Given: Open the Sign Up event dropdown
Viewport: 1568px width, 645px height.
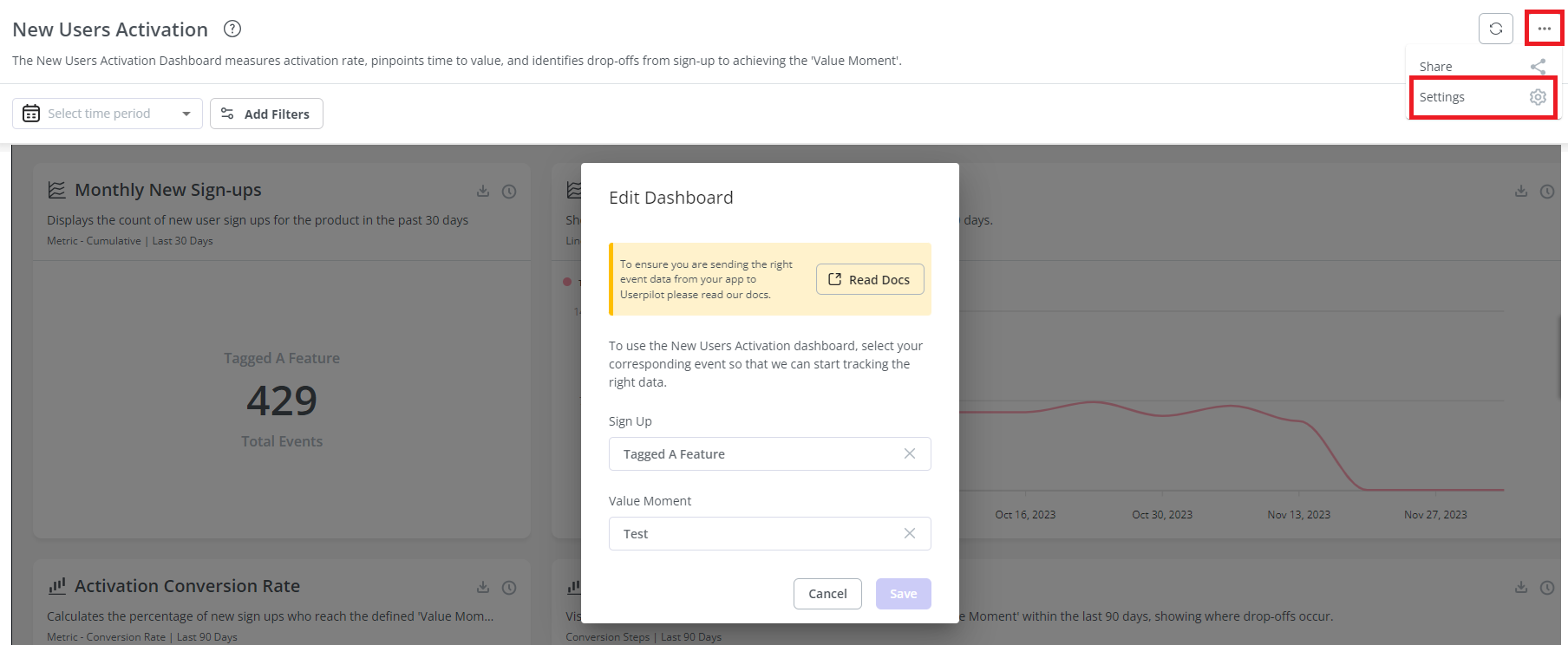Looking at the screenshot, I should pyautogui.click(x=770, y=454).
